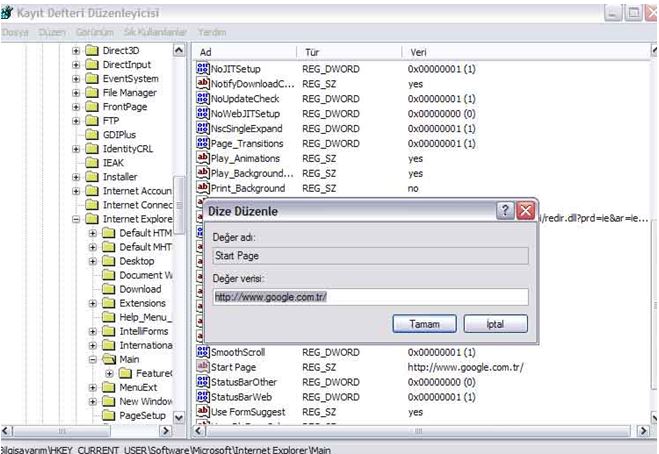
Task: Click the tree pane vertical scrollbar down arrow
Action: tap(180, 417)
